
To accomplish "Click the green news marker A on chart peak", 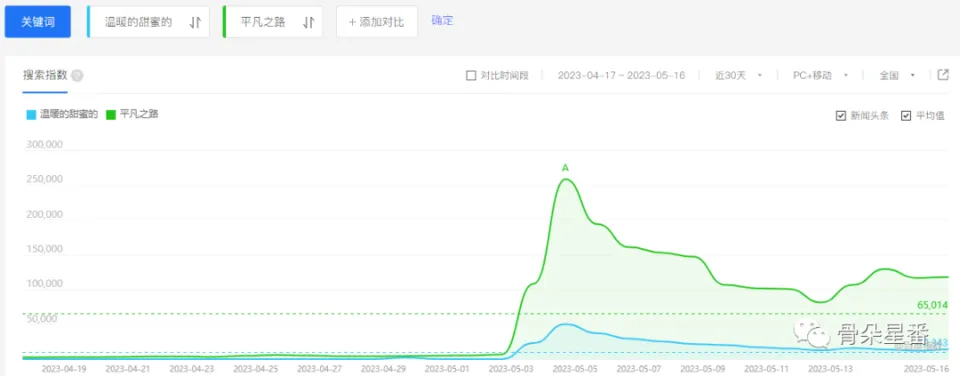I will click(565, 167).
